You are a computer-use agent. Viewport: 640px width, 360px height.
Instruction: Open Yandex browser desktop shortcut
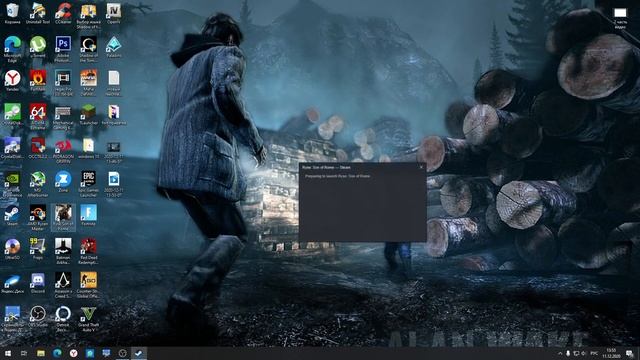pos(13,80)
